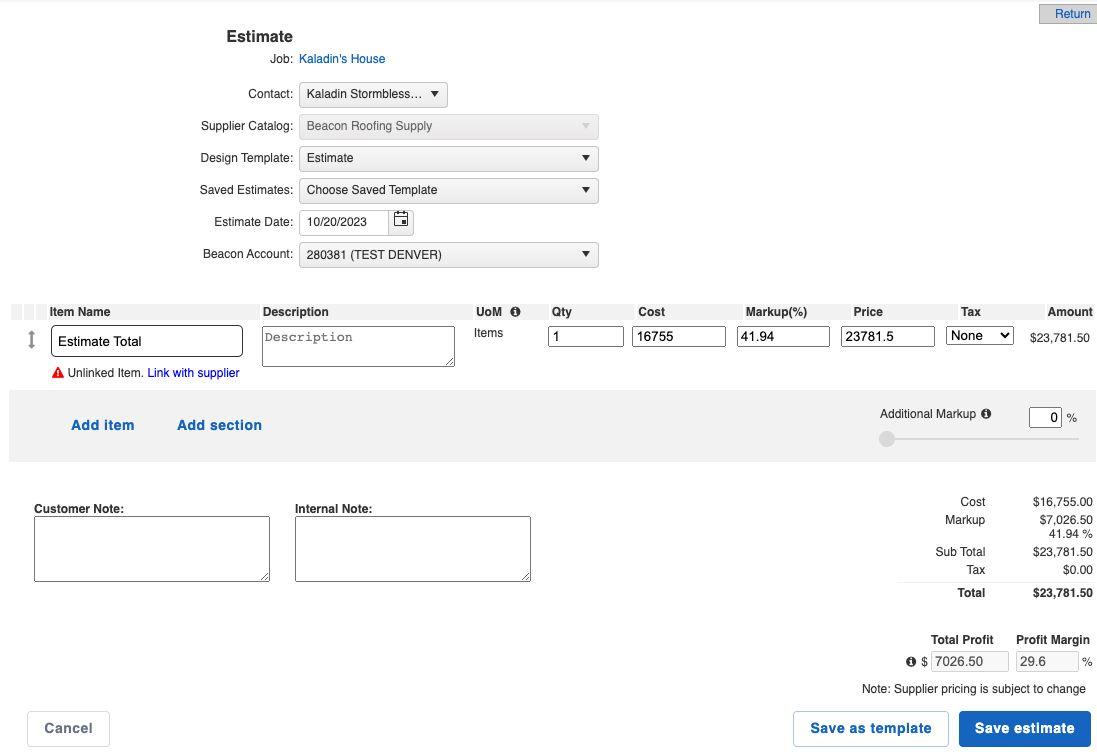
Task: Select the Beacon Account dropdown
Action: (x=448, y=255)
